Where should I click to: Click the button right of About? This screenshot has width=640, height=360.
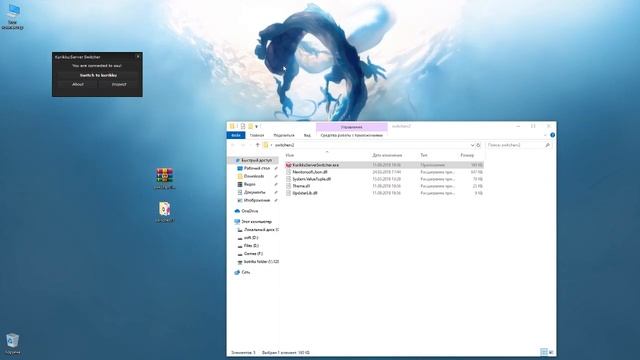click(x=119, y=84)
